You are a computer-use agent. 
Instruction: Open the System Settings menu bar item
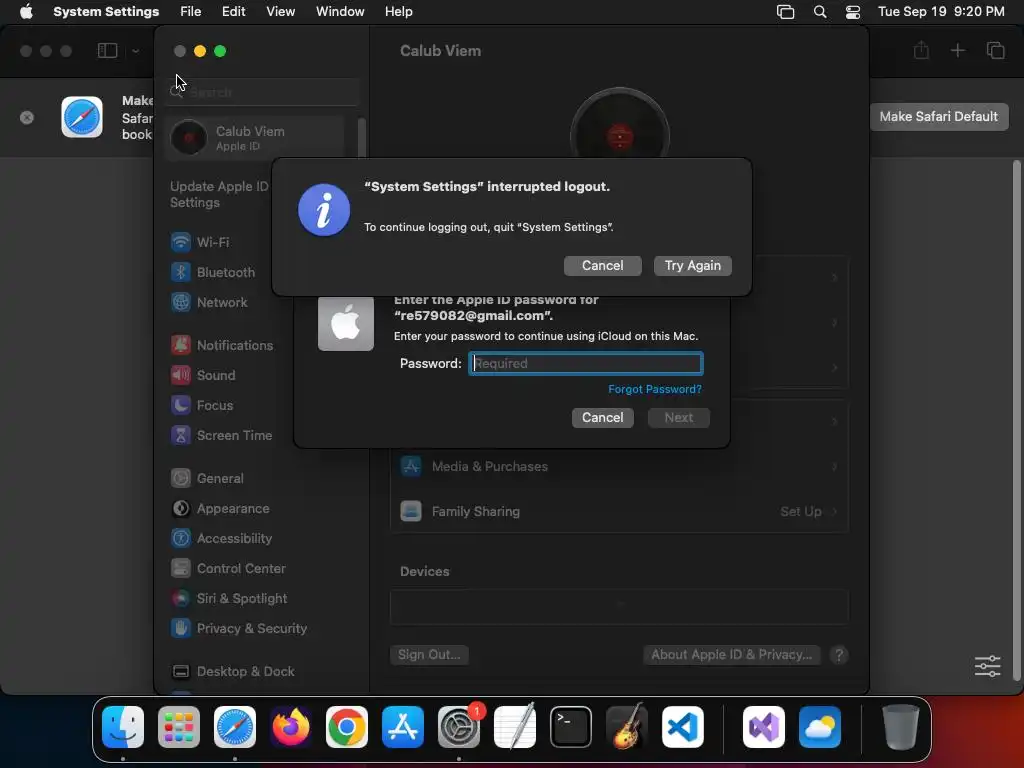[x=106, y=12]
